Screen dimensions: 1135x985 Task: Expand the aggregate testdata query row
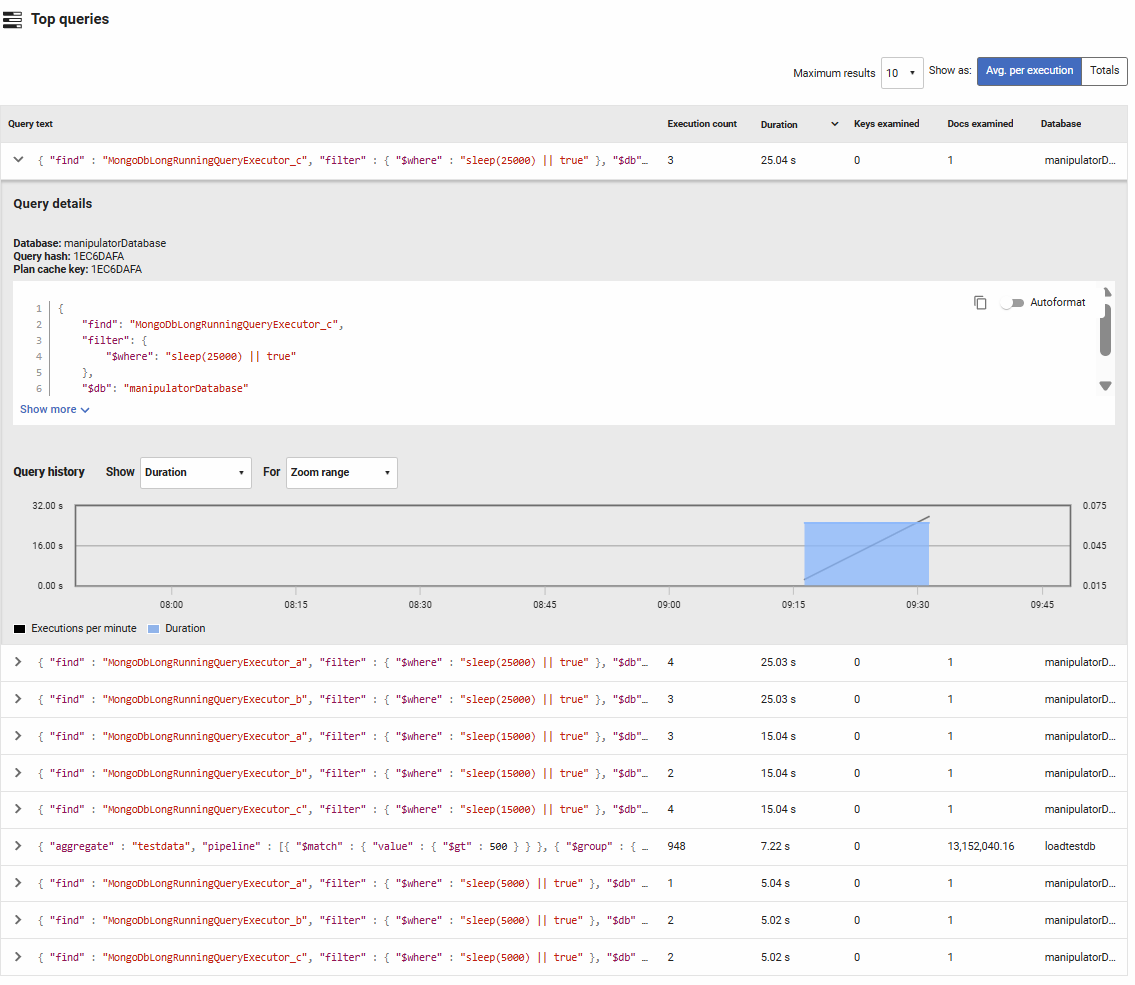pyautogui.click(x=18, y=846)
